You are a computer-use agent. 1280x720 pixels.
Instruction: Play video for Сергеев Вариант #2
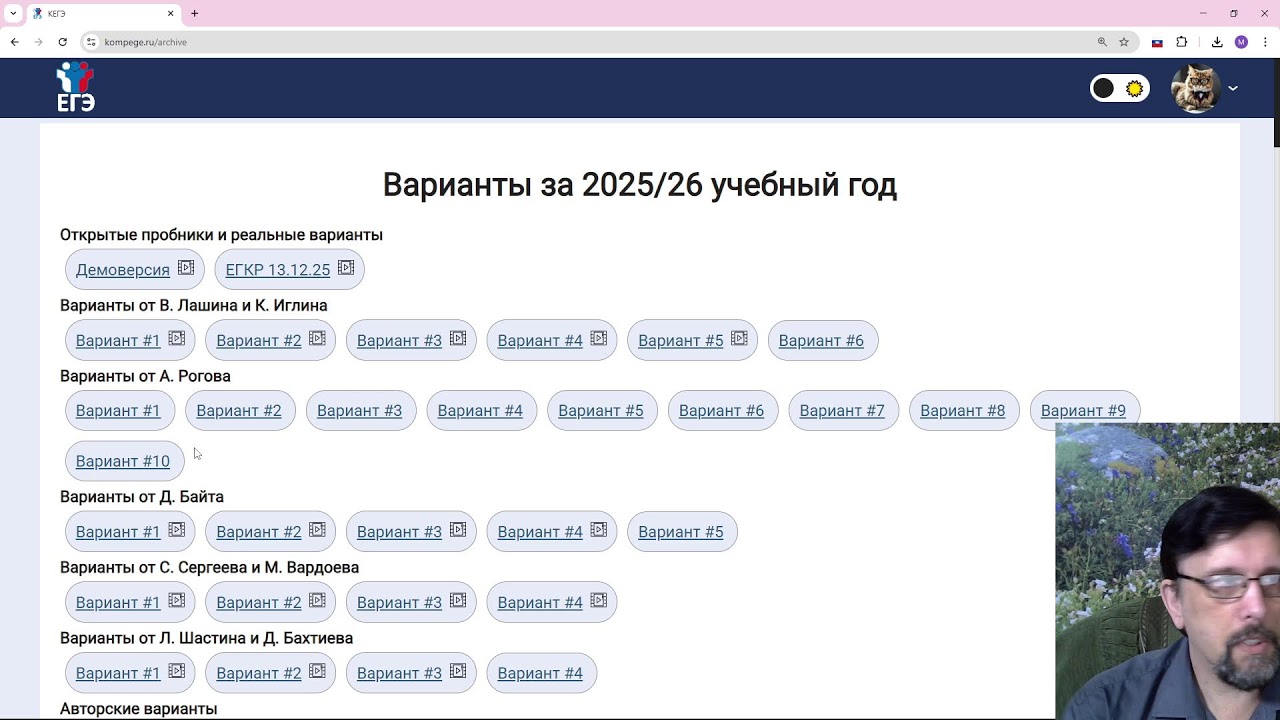317,601
